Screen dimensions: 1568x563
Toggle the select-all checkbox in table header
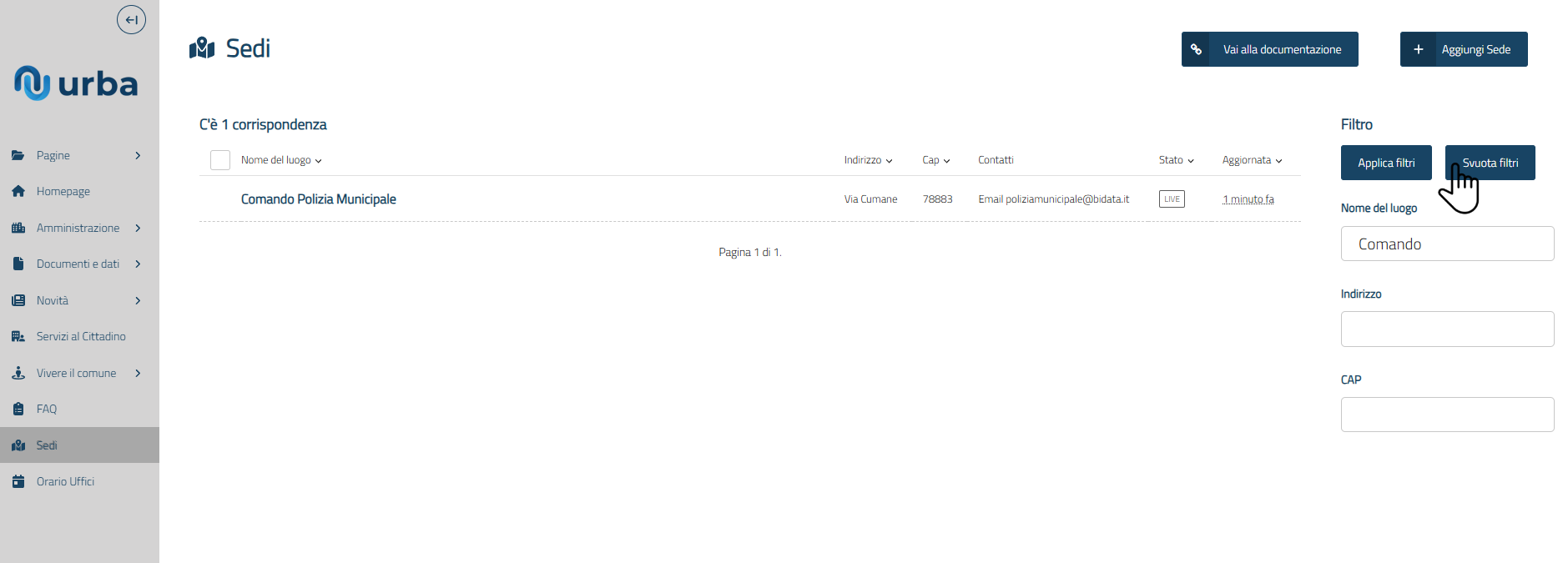220,160
